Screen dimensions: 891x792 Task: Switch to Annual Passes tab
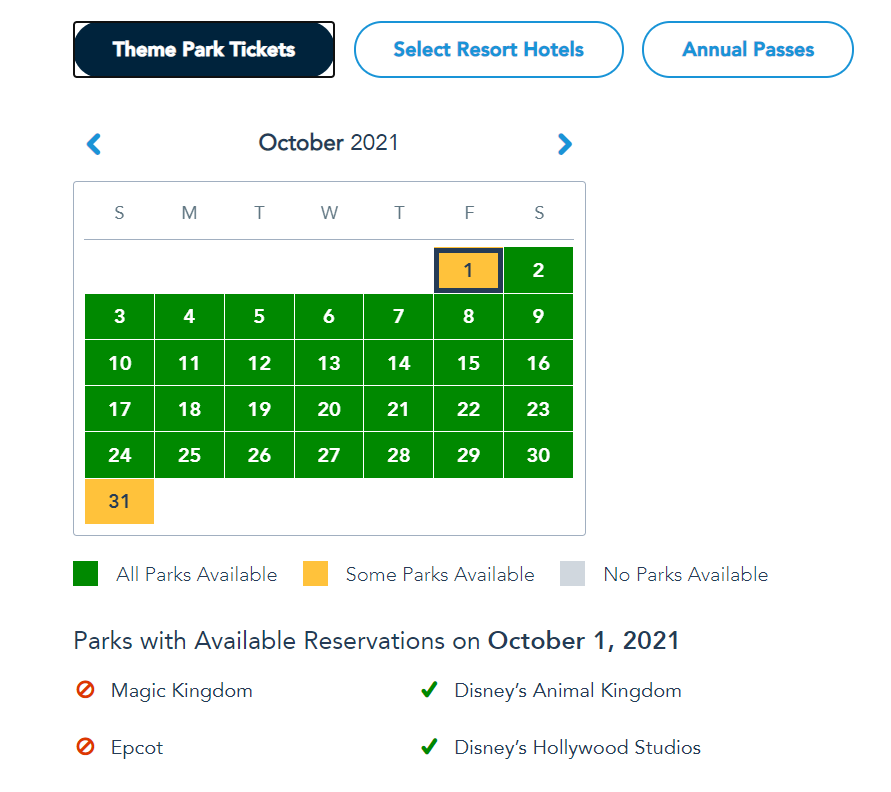(748, 49)
